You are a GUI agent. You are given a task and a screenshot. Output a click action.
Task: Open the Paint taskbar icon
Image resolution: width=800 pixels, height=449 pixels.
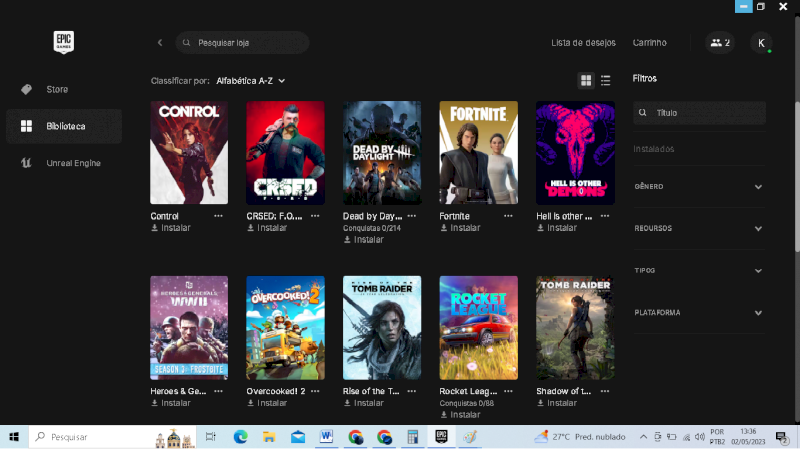tap(470, 437)
